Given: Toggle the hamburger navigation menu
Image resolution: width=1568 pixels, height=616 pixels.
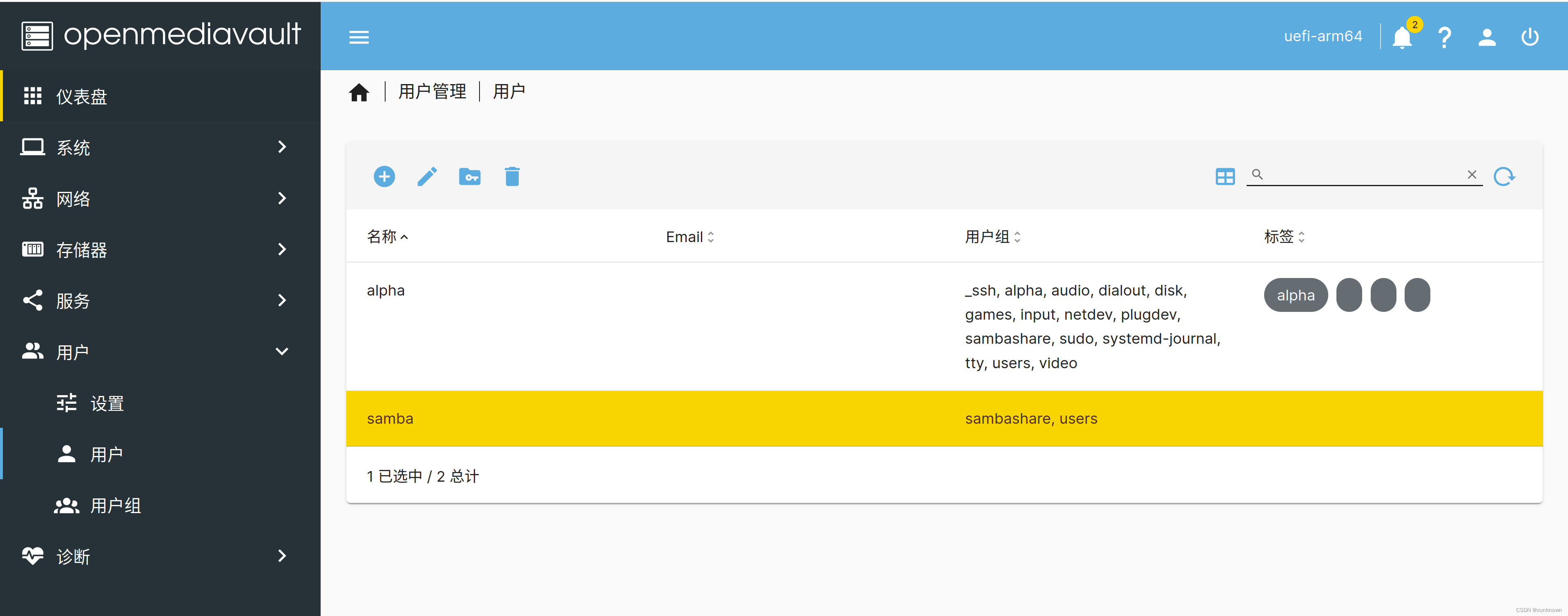Looking at the screenshot, I should click(x=359, y=37).
